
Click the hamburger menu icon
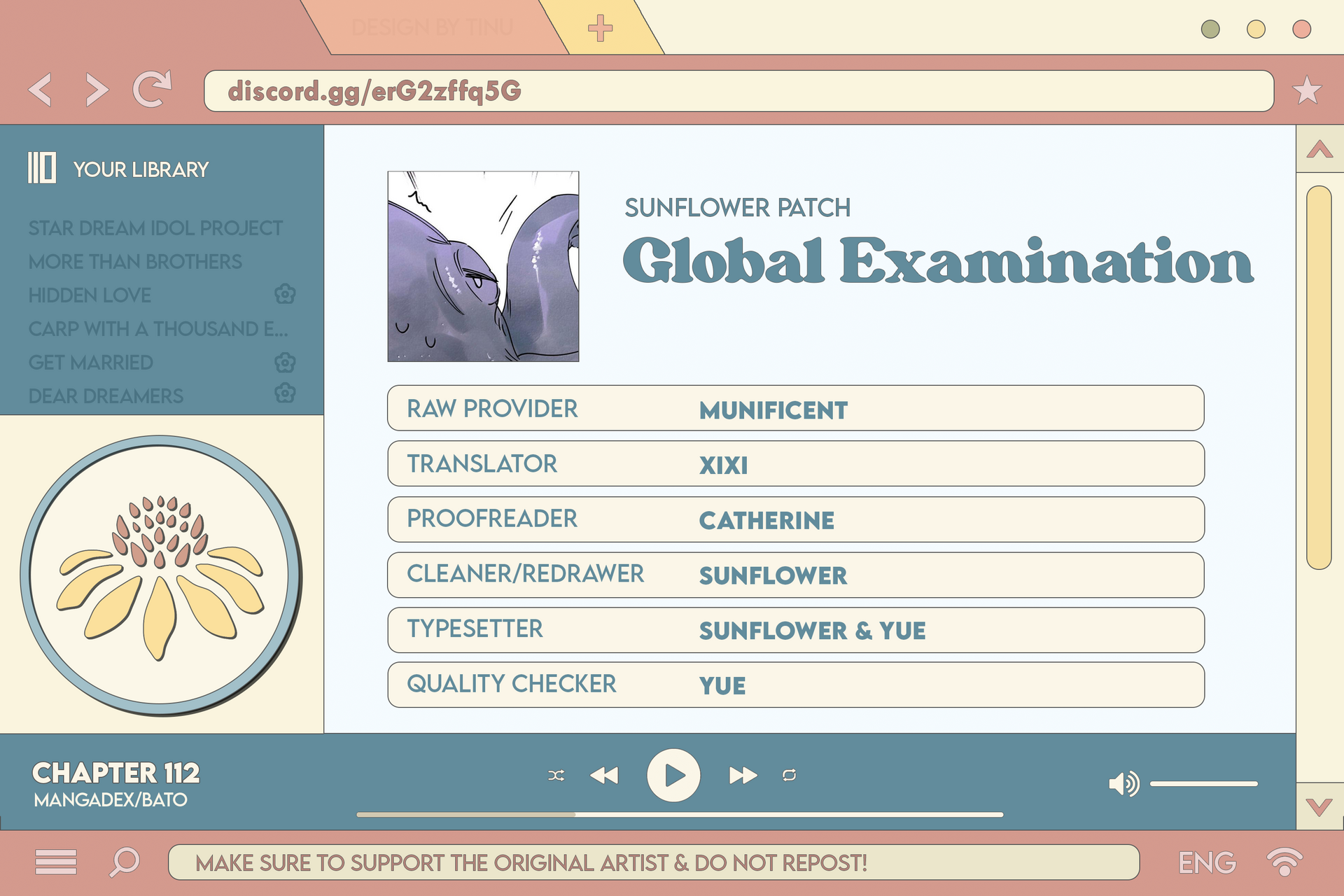(56, 862)
